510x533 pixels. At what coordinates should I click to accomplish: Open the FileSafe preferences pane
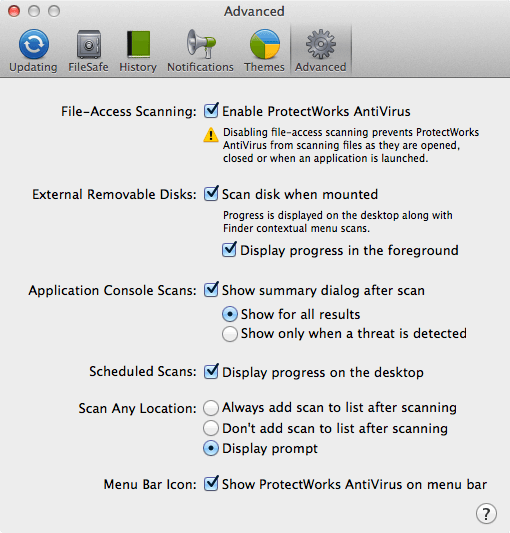tap(88, 51)
